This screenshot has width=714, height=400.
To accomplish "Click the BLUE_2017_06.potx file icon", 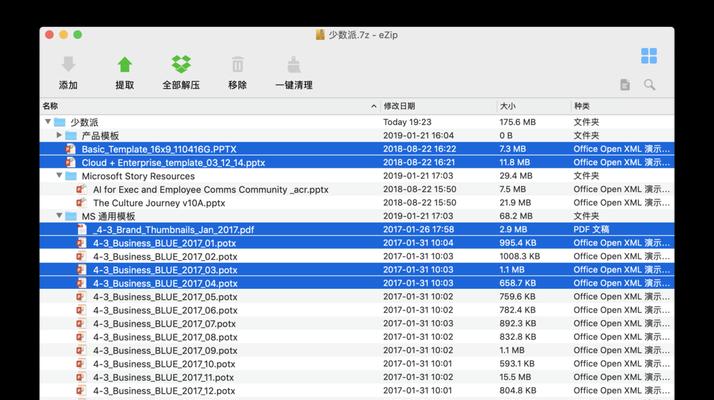I will [x=81, y=310].
